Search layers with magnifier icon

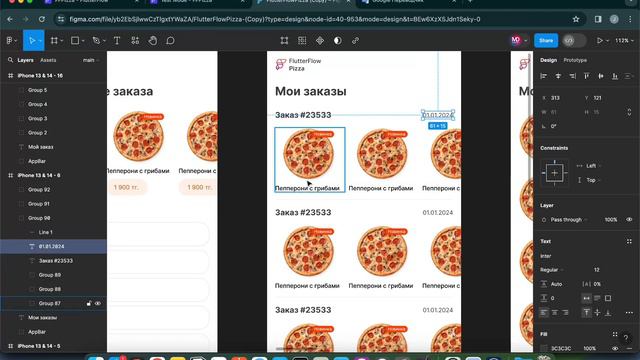[10, 60]
